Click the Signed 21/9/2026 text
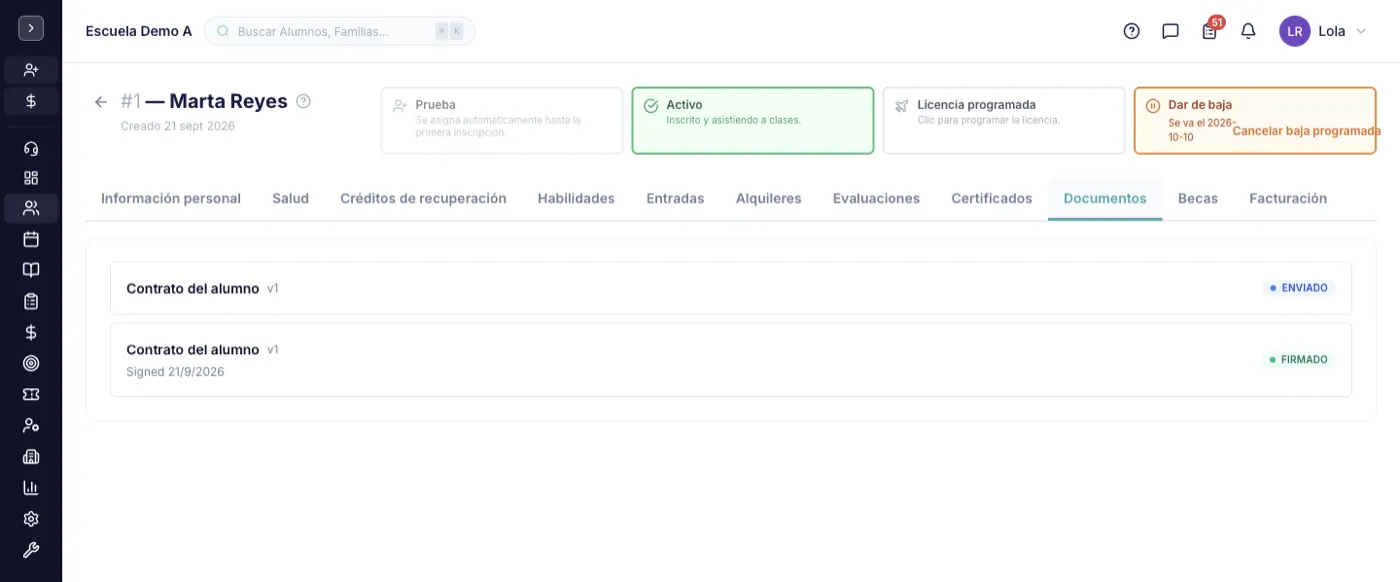This screenshot has height=582, width=1400. coord(175,372)
